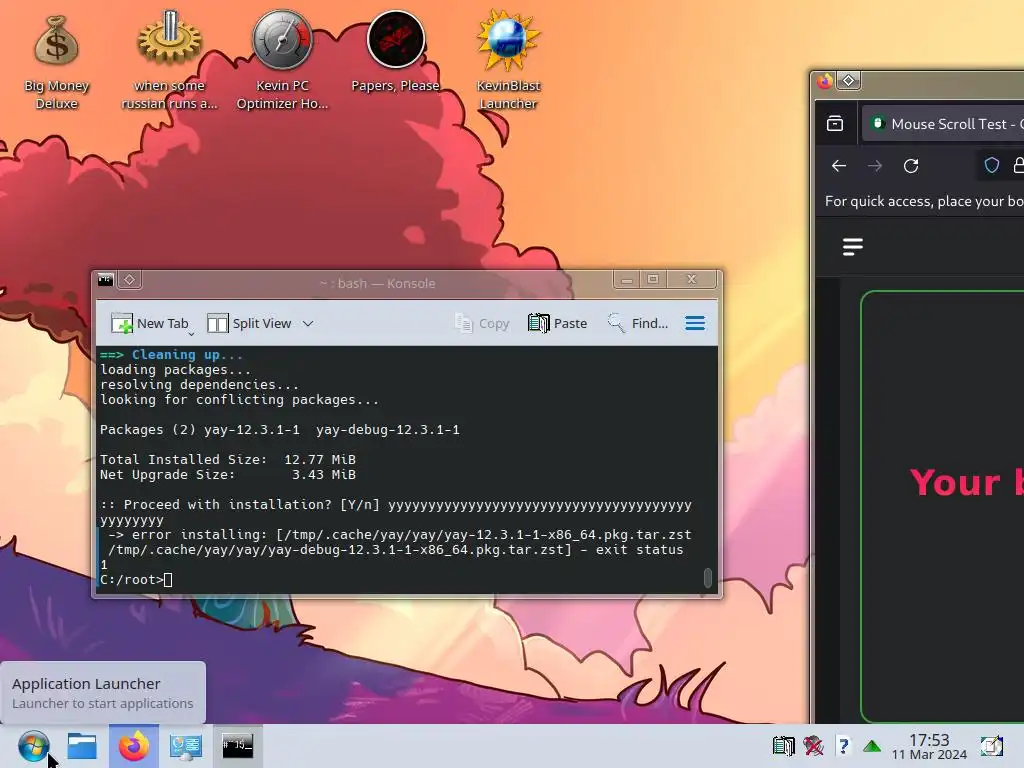This screenshot has width=1024, height=768.
Task: Open clipboard tray icon
Action: click(x=784, y=746)
